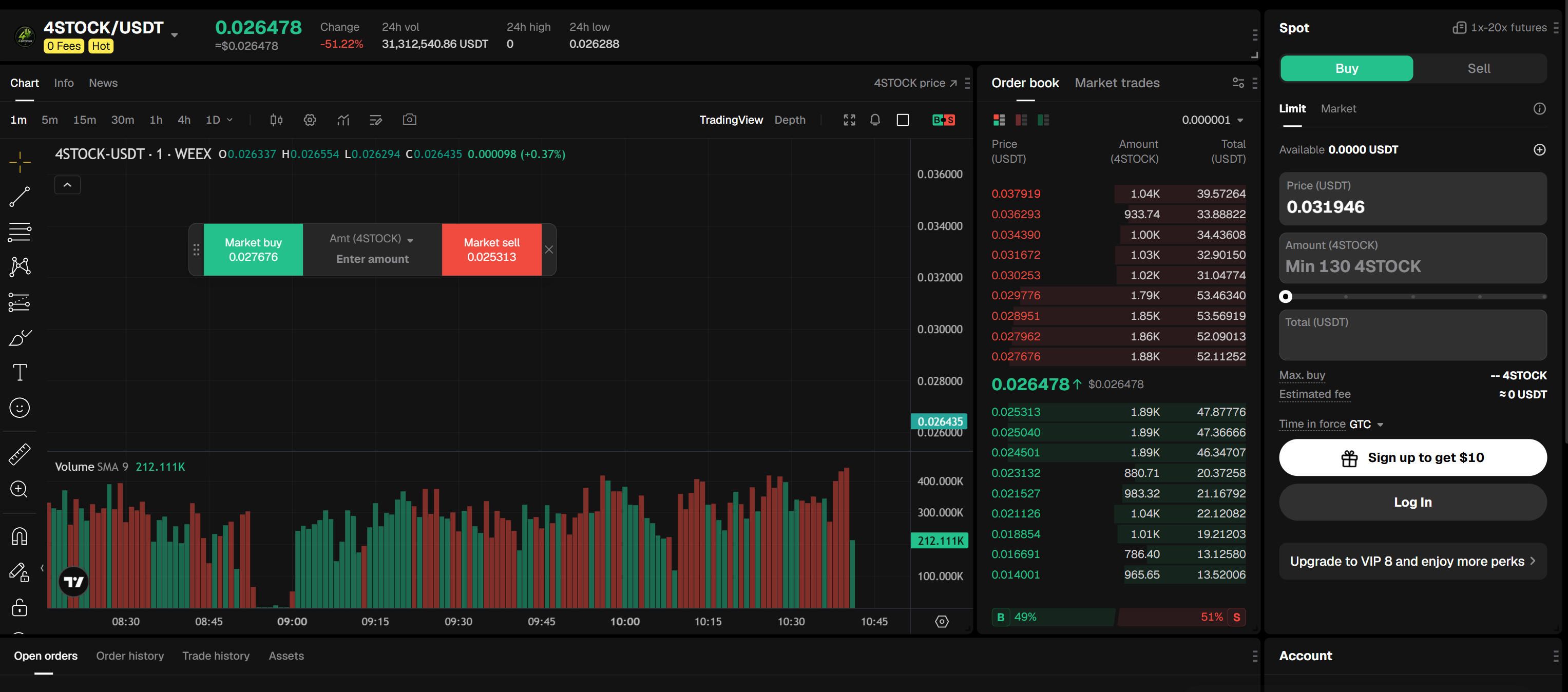Open limit order info tooltip
Viewport: 1568px width, 692px height.
click(x=1539, y=108)
